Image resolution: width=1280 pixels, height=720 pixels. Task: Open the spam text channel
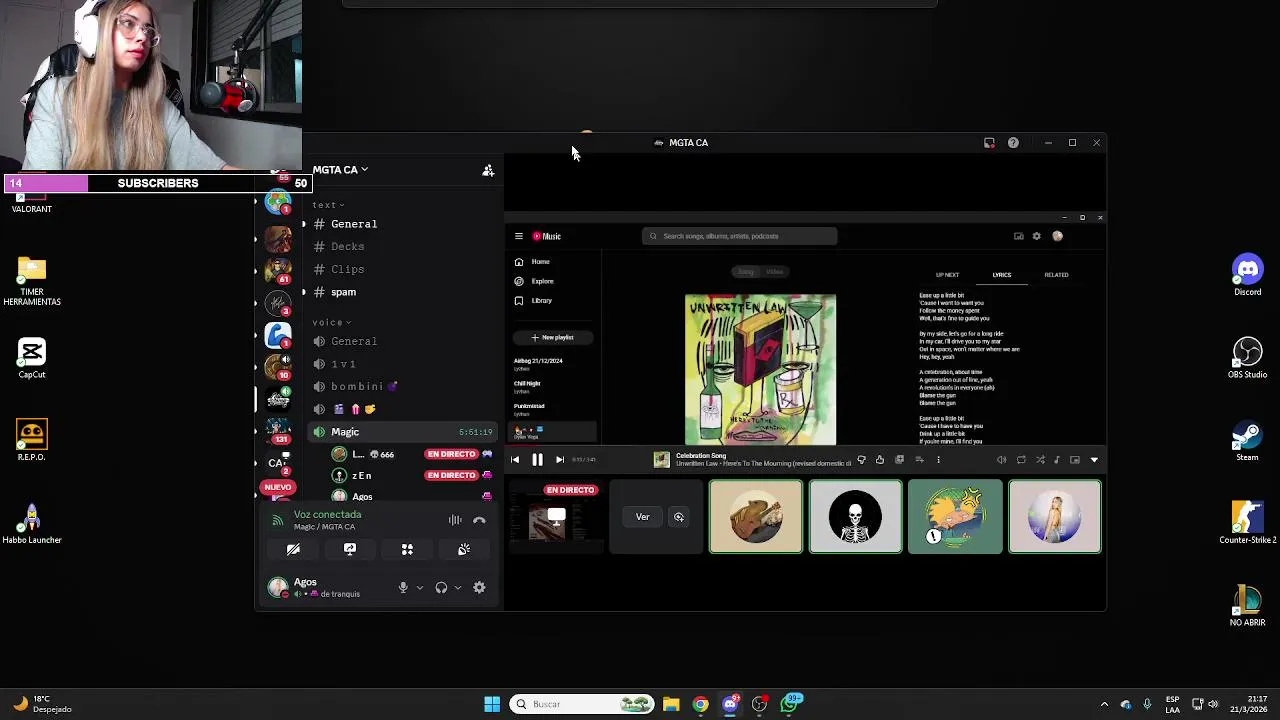tap(400, 292)
